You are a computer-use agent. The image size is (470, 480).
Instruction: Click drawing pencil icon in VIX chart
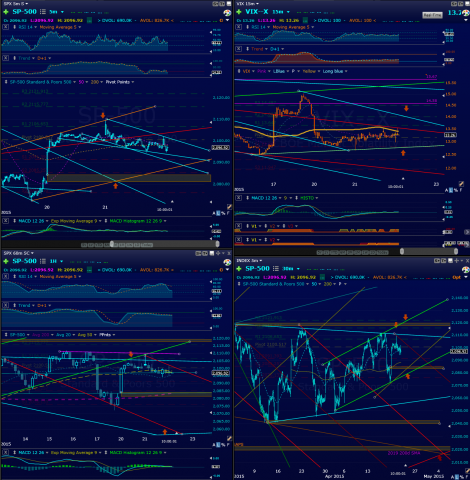[x=461, y=184]
